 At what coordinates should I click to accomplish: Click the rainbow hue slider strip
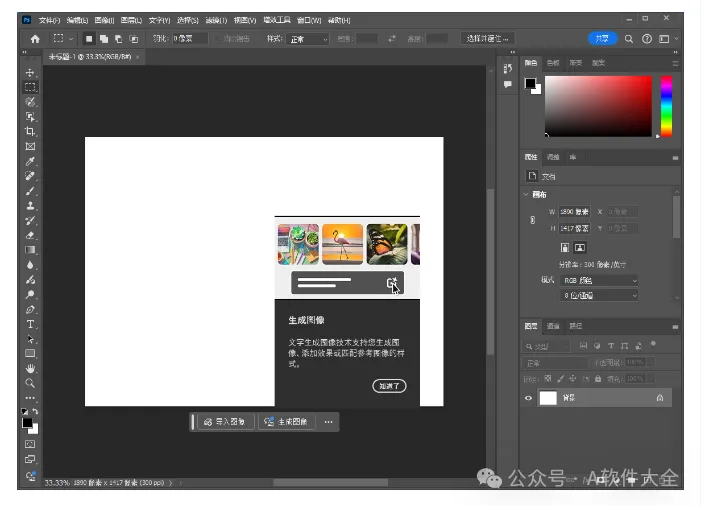point(667,106)
